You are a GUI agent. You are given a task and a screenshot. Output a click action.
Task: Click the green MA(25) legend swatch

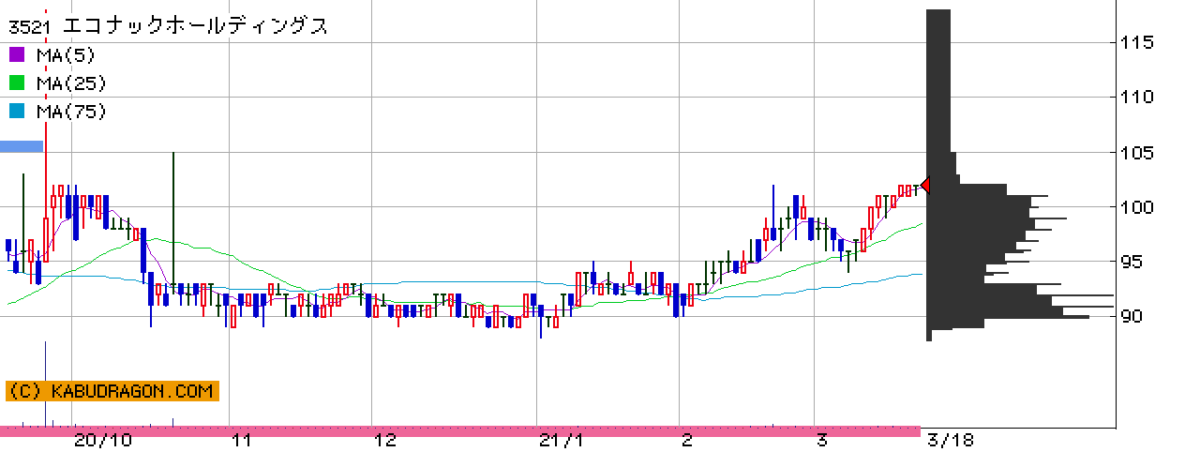click(16, 83)
